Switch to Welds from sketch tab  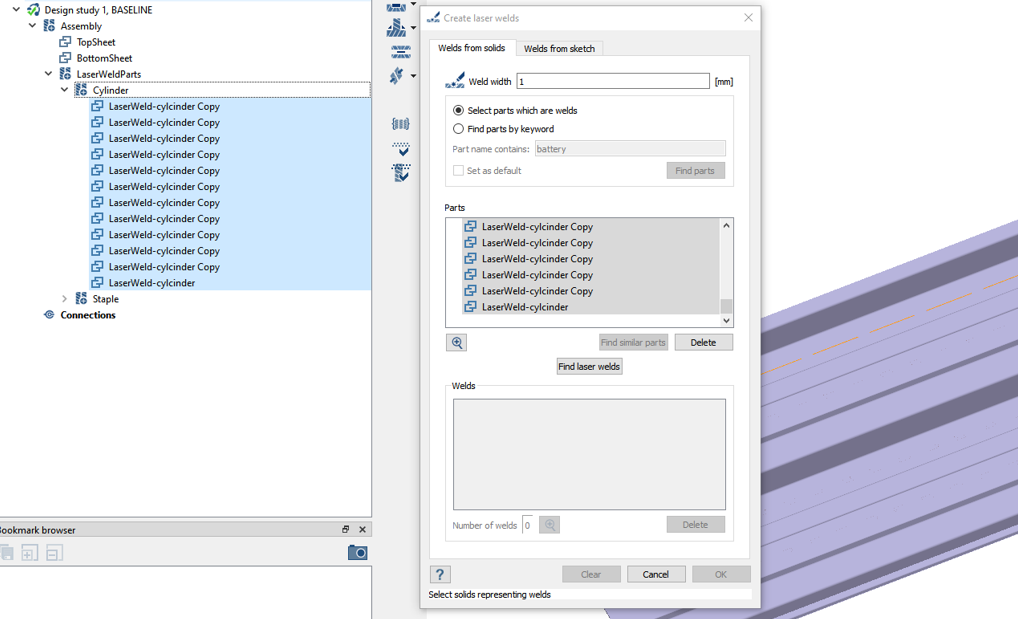(x=559, y=49)
